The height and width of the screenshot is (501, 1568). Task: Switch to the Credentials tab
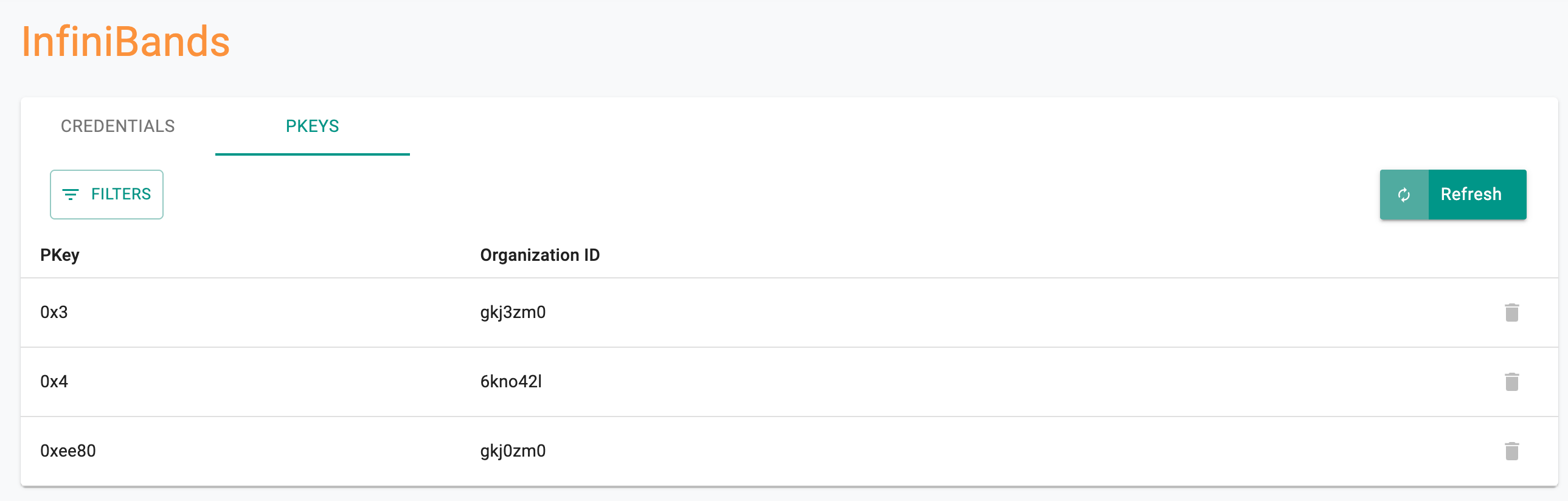tap(117, 126)
